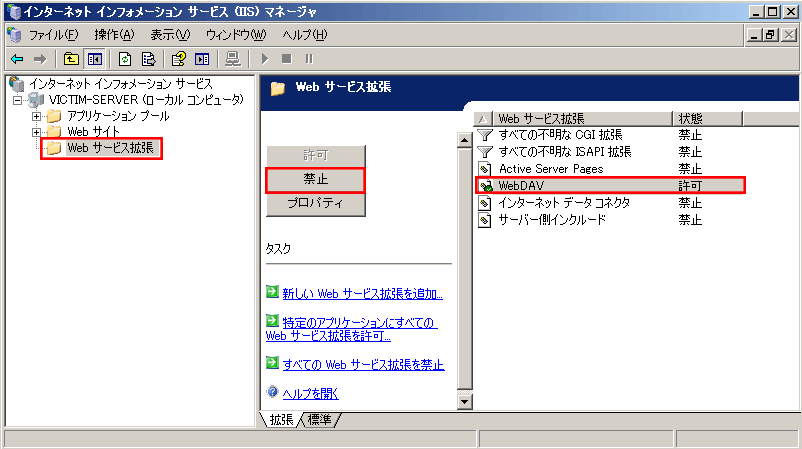Click the Stop toolbar icon
802x449 pixels.
tap(286, 59)
